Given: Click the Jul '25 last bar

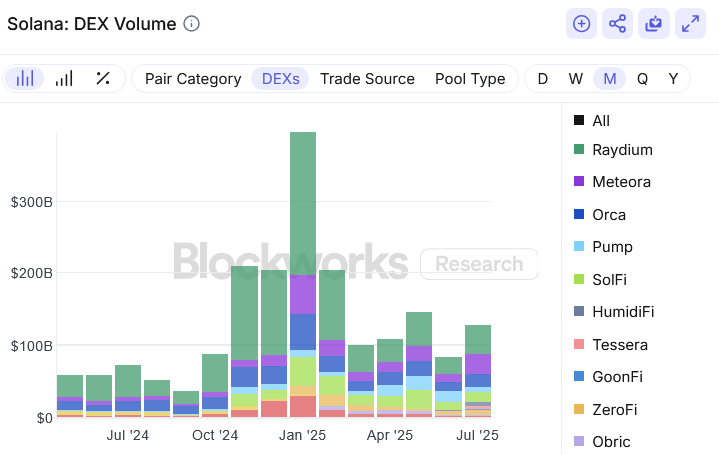Looking at the screenshot, I should point(478,372).
